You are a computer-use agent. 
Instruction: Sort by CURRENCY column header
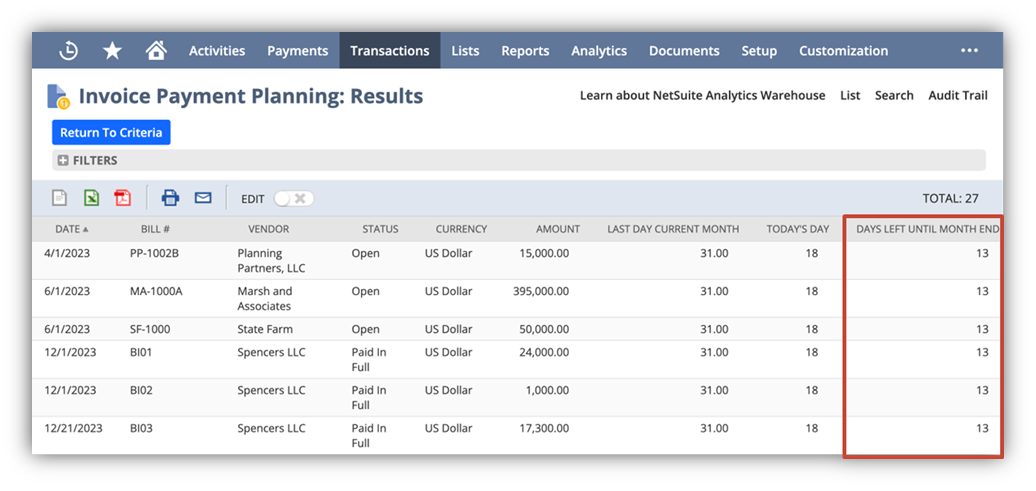[x=461, y=229]
